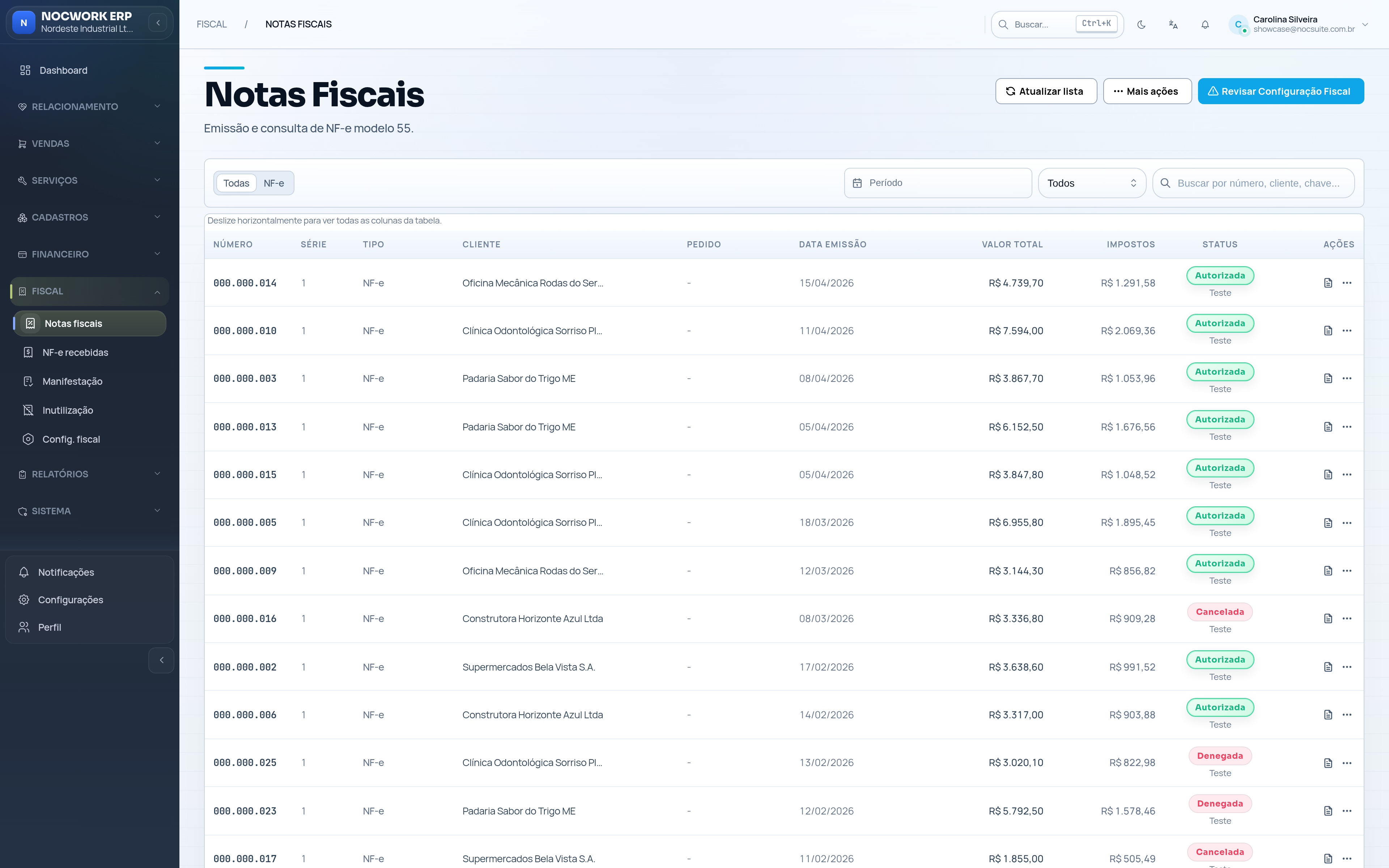Image resolution: width=1389 pixels, height=868 pixels.
Task: View document icon for note 000.000.025
Action: coord(1328,763)
